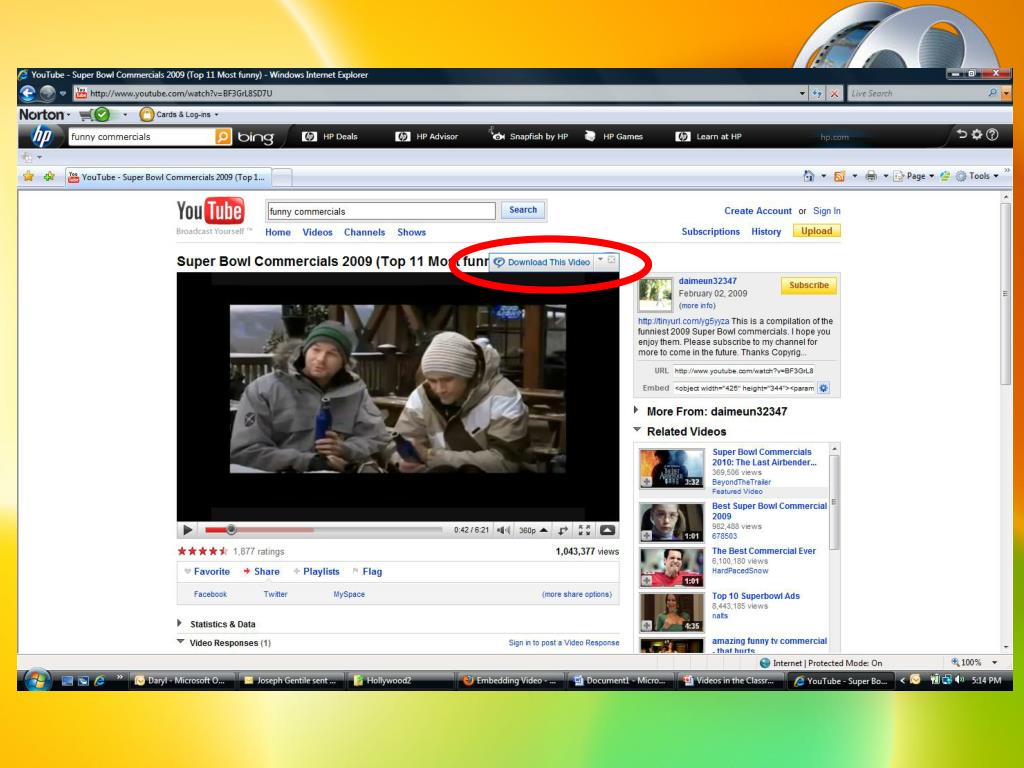Open HP toolbar settings gear
This screenshot has width=1024, height=768.
[x=977, y=135]
